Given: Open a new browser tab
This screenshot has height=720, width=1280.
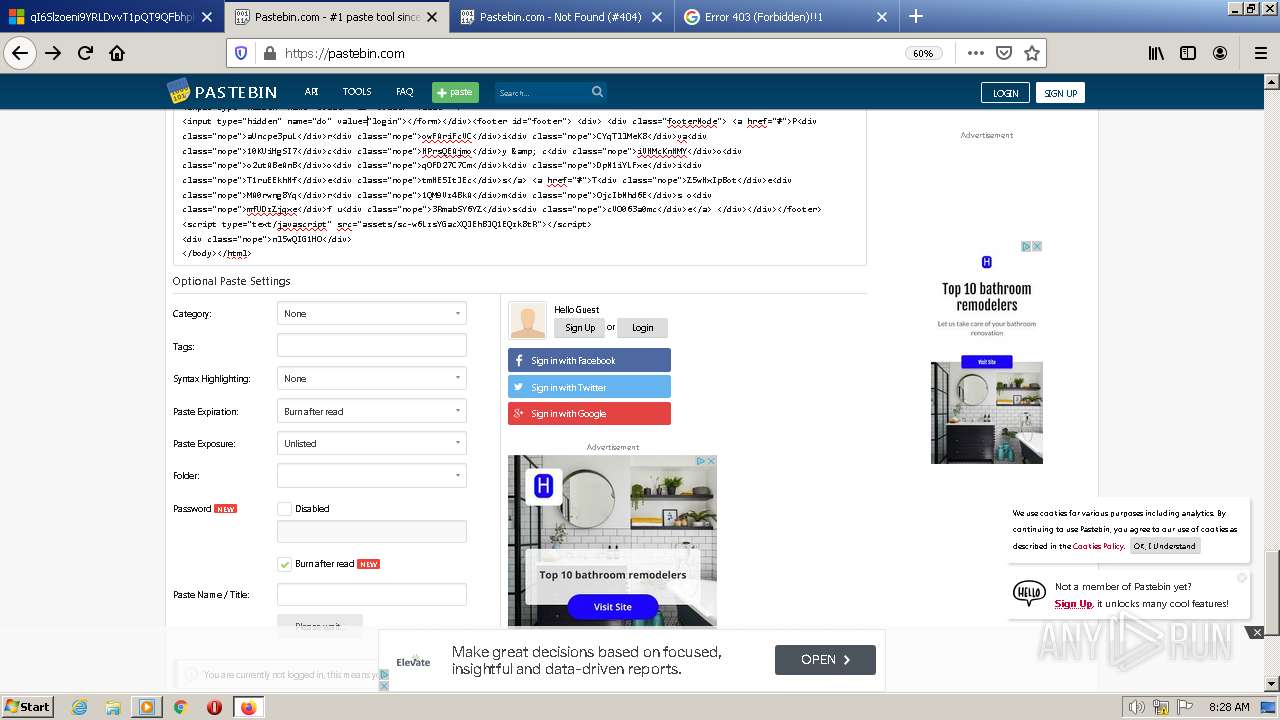Looking at the screenshot, I should [x=915, y=16].
